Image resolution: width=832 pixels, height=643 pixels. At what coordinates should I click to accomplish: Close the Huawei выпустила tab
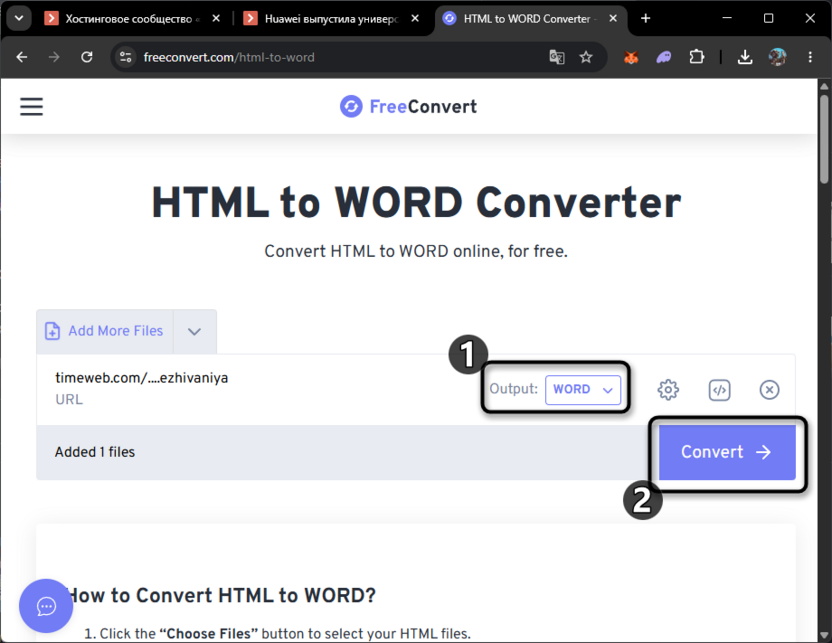(x=415, y=19)
